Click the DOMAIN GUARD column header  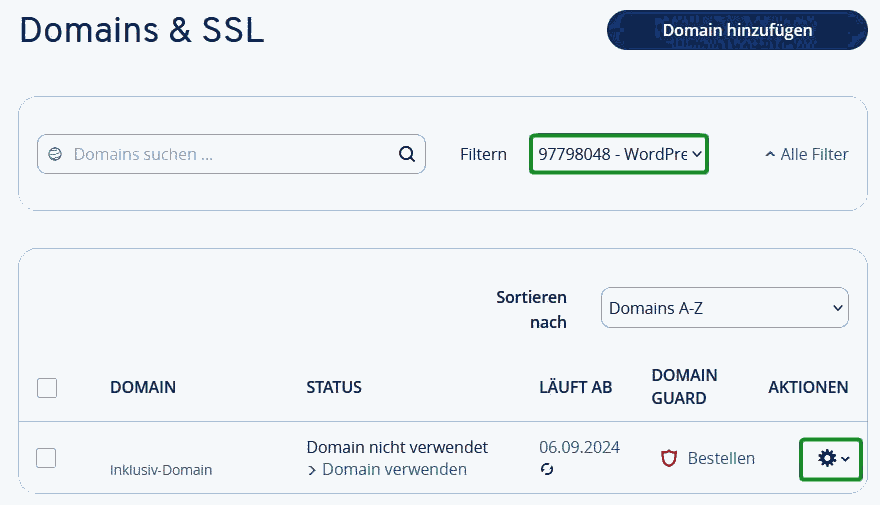coord(684,387)
